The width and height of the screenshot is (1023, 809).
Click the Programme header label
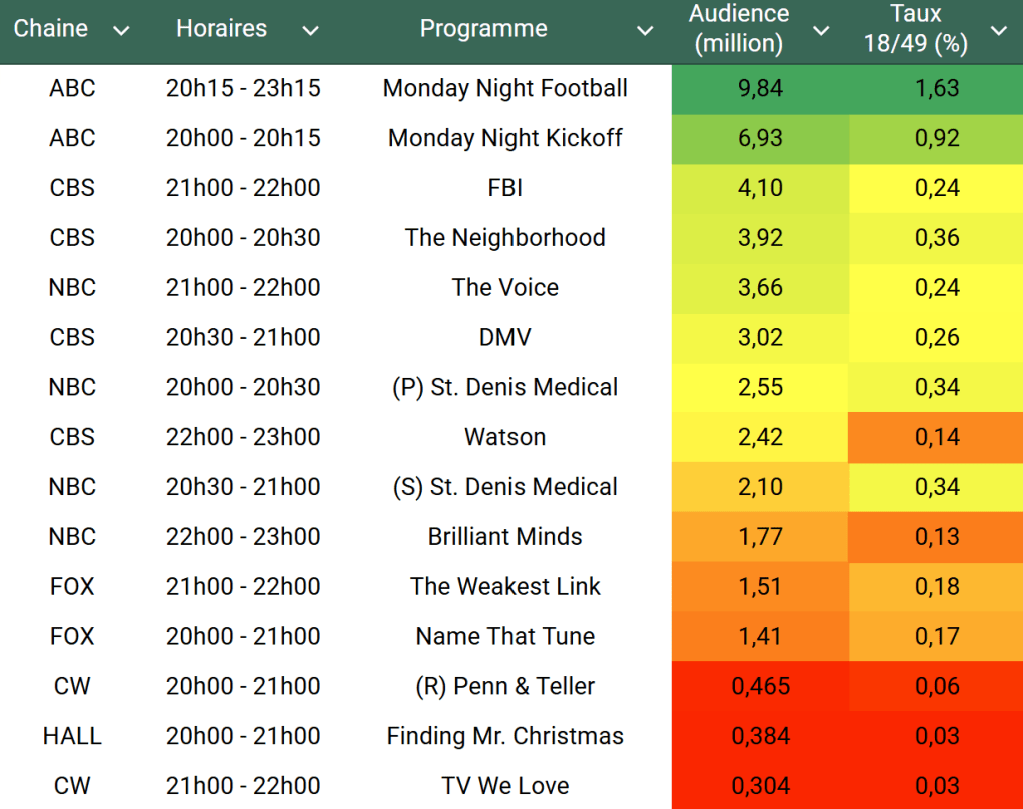point(483,29)
